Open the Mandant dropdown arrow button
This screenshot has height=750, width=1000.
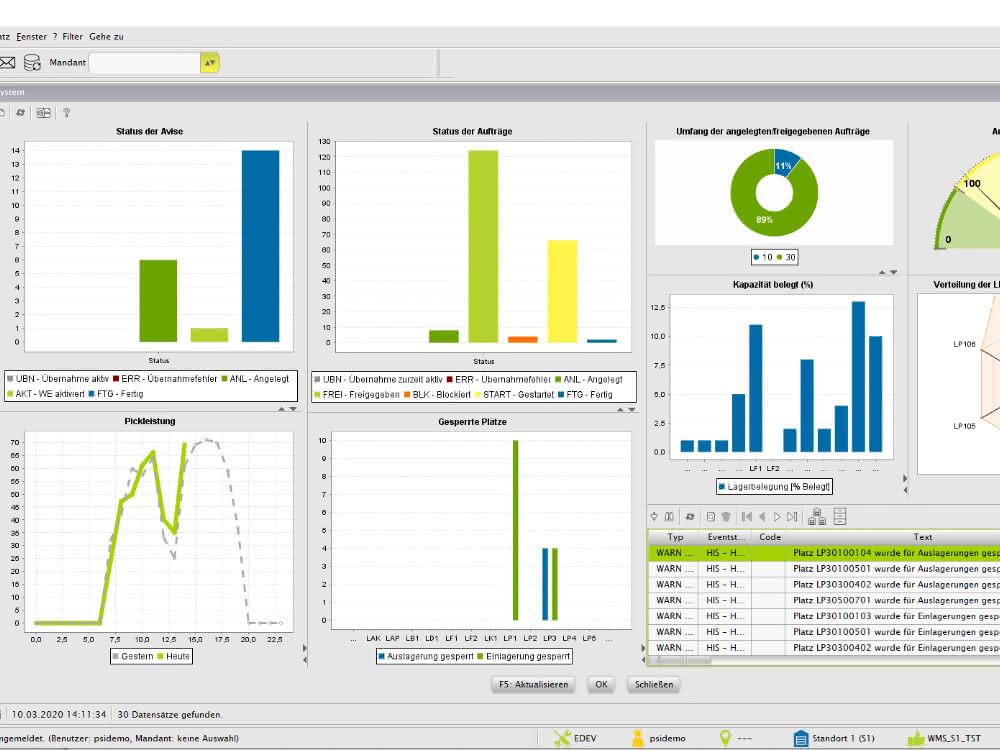click(x=209, y=62)
